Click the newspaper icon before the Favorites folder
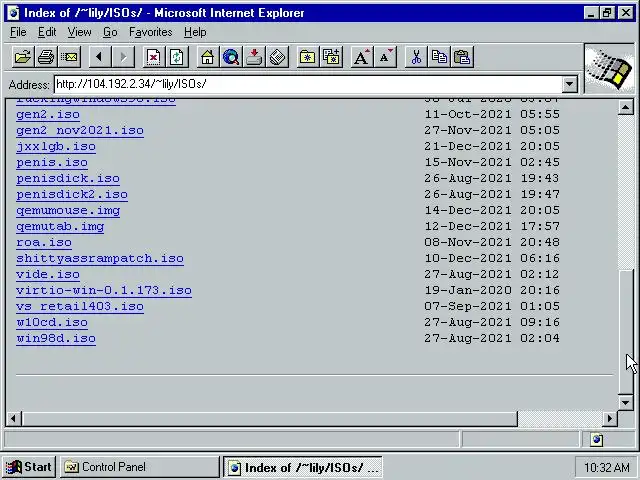The image size is (640, 480). coord(278,57)
